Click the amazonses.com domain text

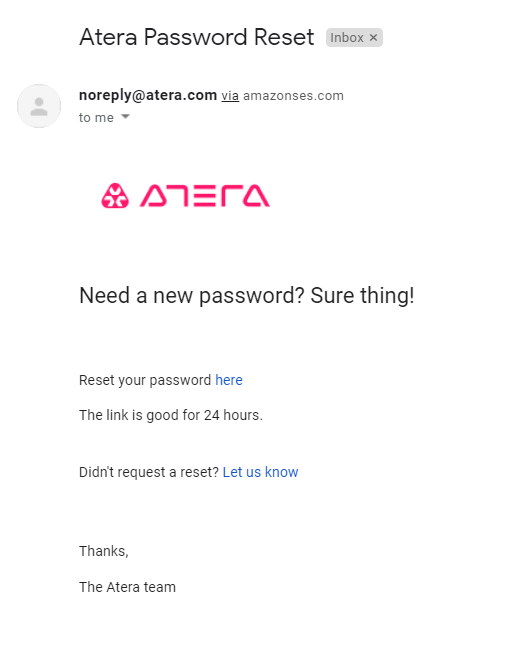(x=293, y=96)
